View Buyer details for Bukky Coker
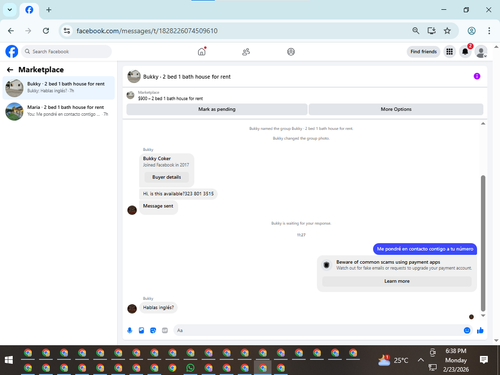This screenshot has height=375, width=500. pos(166,177)
